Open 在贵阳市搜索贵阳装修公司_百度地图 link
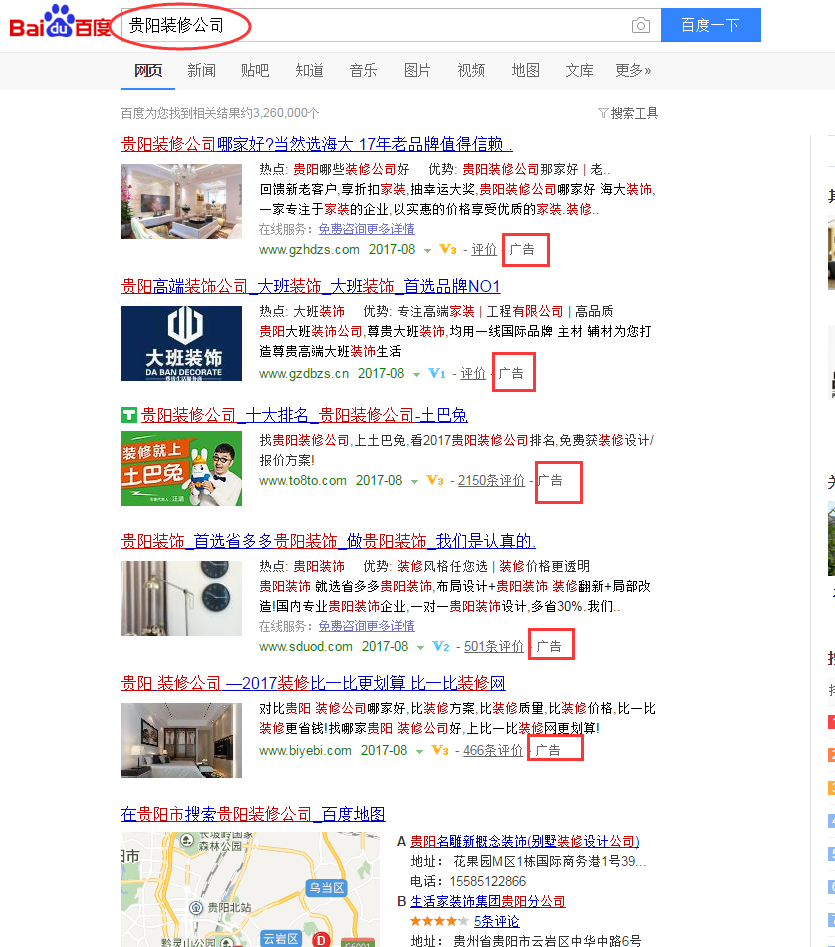The width and height of the screenshot is (835, 947). tap(253, 814)
